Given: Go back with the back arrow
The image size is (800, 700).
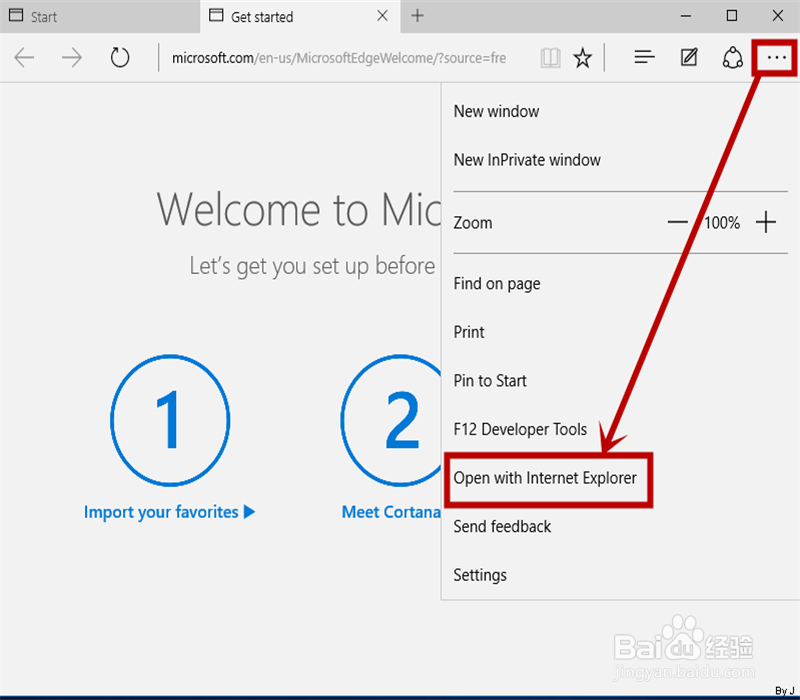Looking at the screenshot, I should (x=24, y=58).
